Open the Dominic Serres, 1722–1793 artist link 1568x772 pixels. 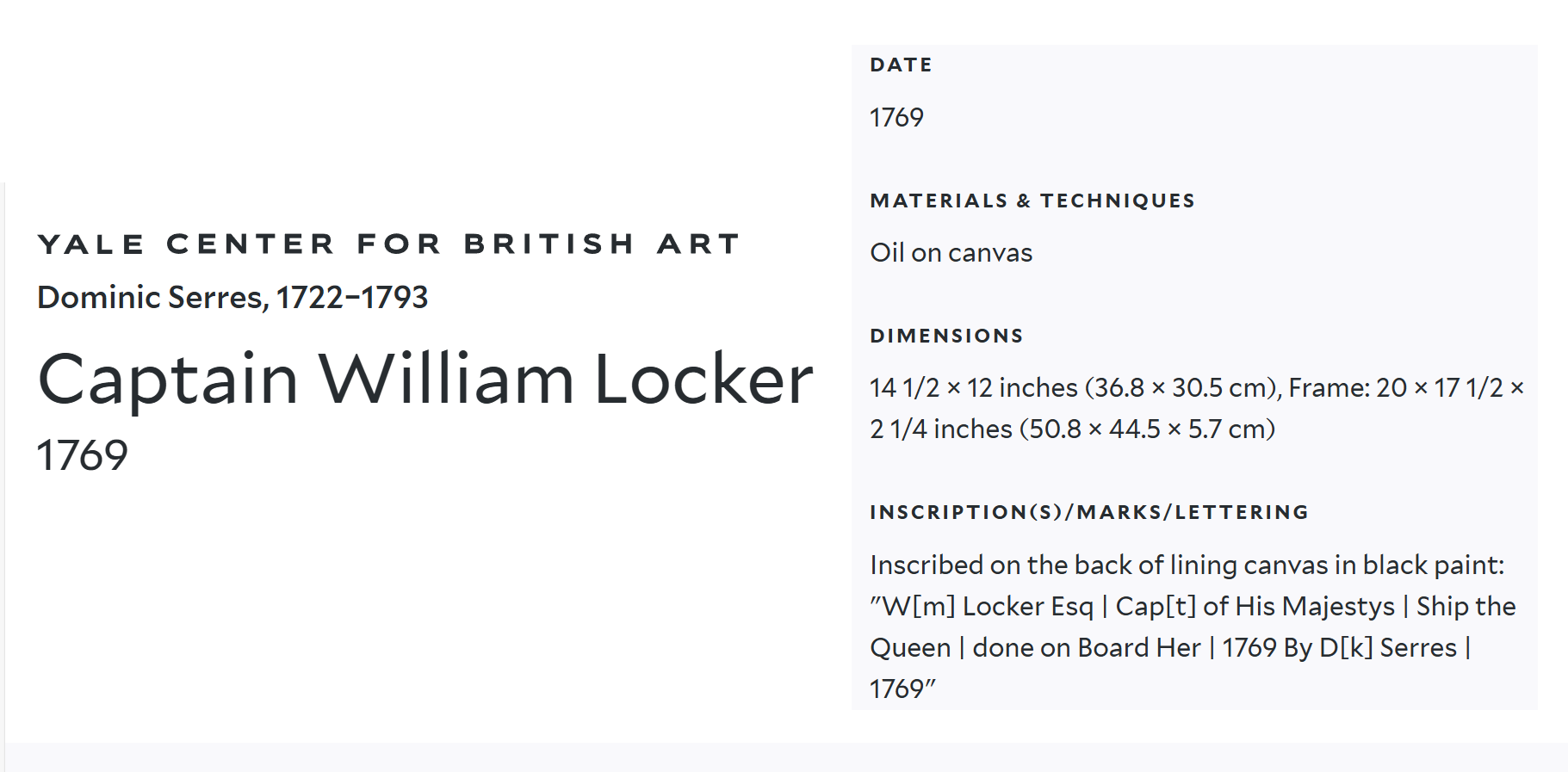click(232, 298)
